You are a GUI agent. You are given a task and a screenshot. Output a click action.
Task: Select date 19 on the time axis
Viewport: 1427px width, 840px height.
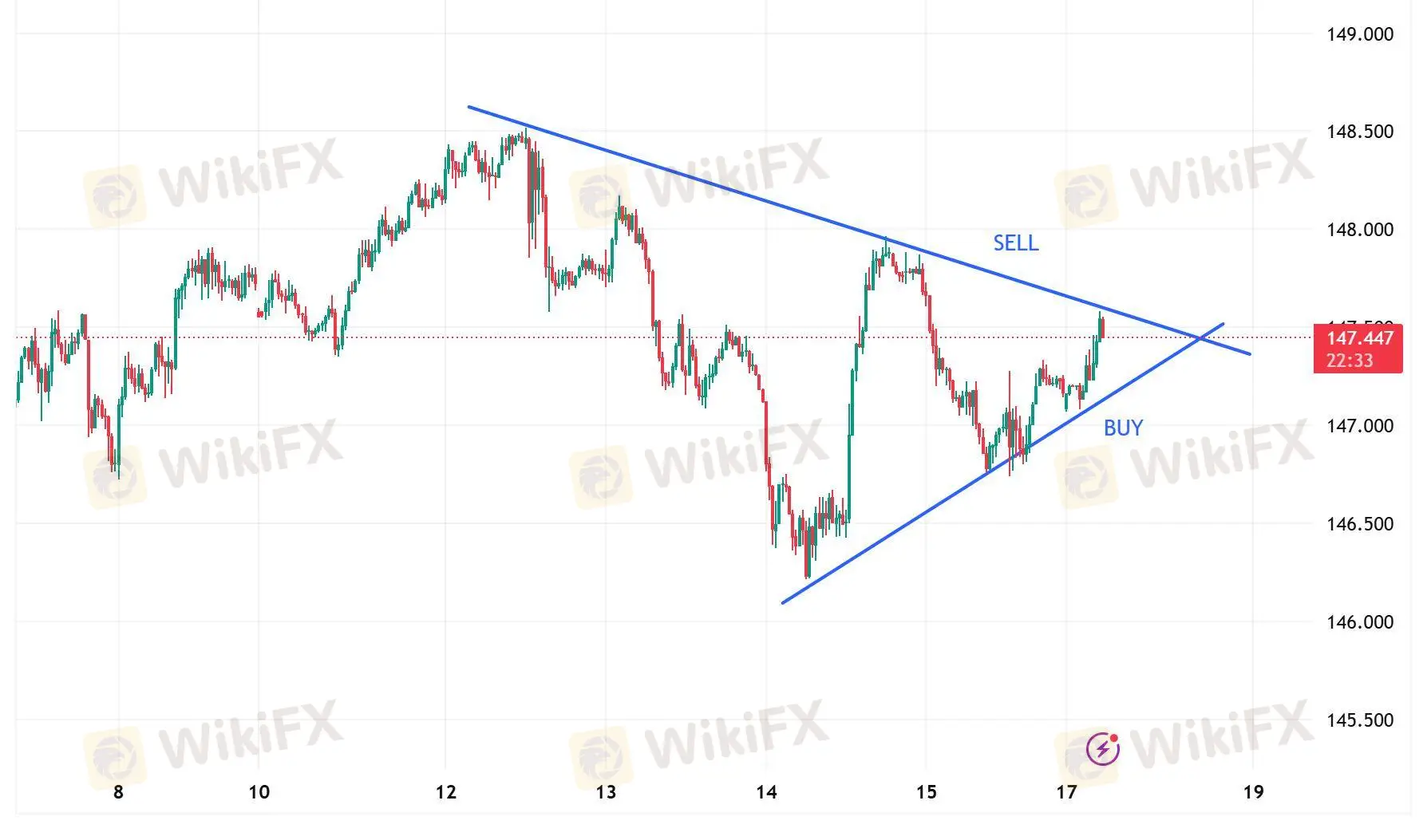(x=1254, y=792)
